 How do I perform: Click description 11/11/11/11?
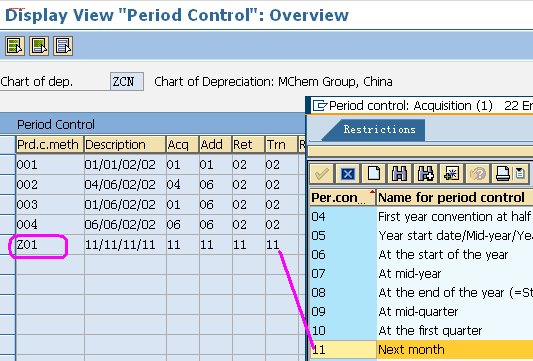coord(125,244)
